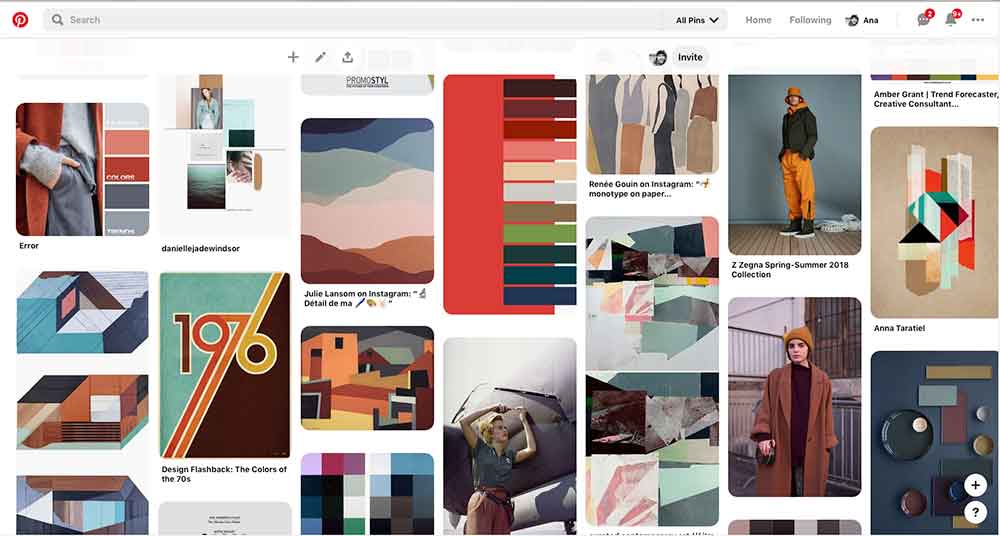Click Z Zegna Spring-Summer 2018 Collection caption
Viewport: 1000px width, 536px height.
coord(790,269)
